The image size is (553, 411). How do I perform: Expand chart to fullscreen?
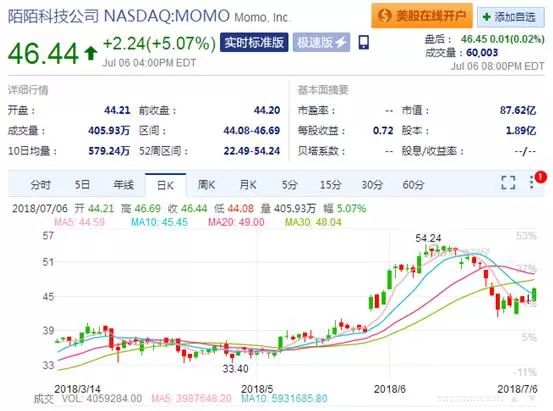(x=508, y=182)
